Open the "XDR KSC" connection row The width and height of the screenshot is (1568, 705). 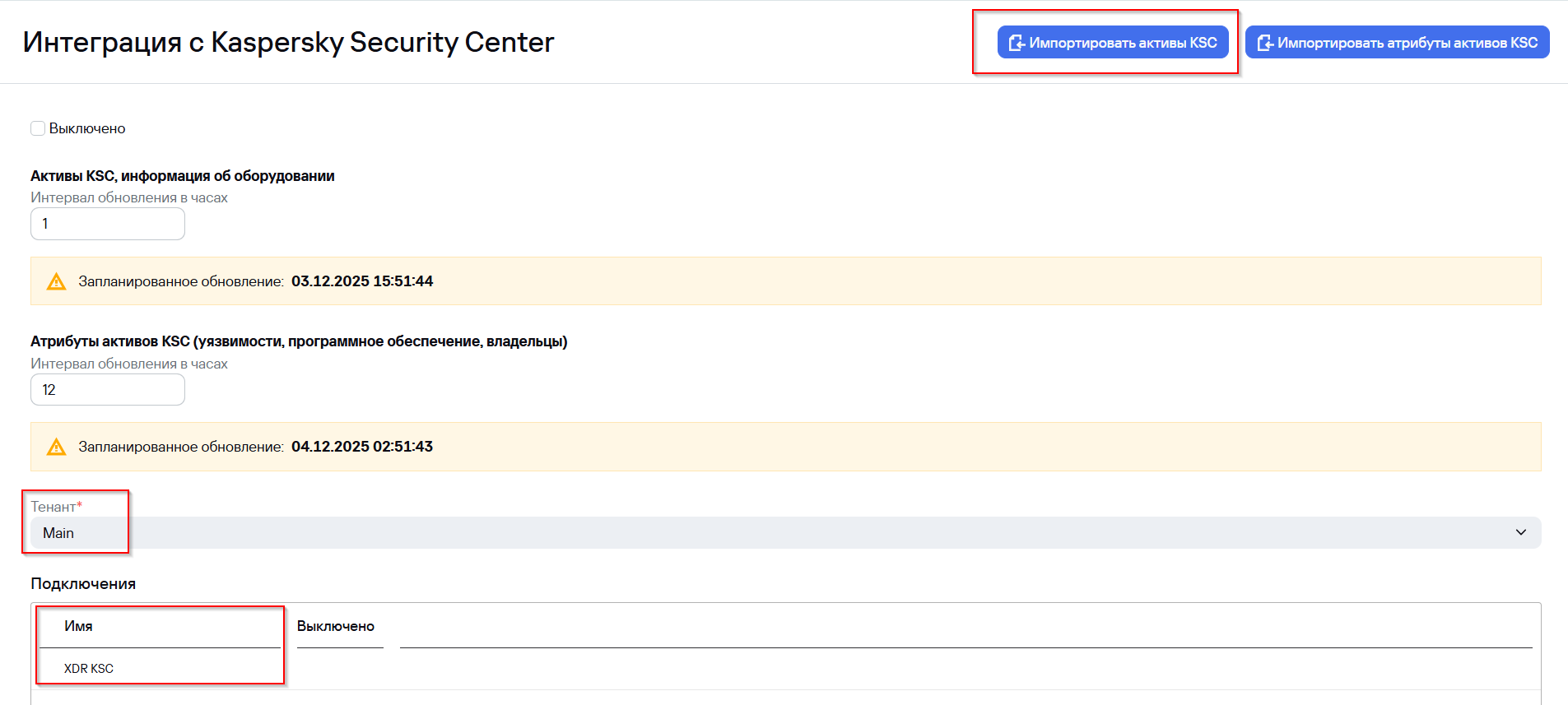click(x=89, y=669)
